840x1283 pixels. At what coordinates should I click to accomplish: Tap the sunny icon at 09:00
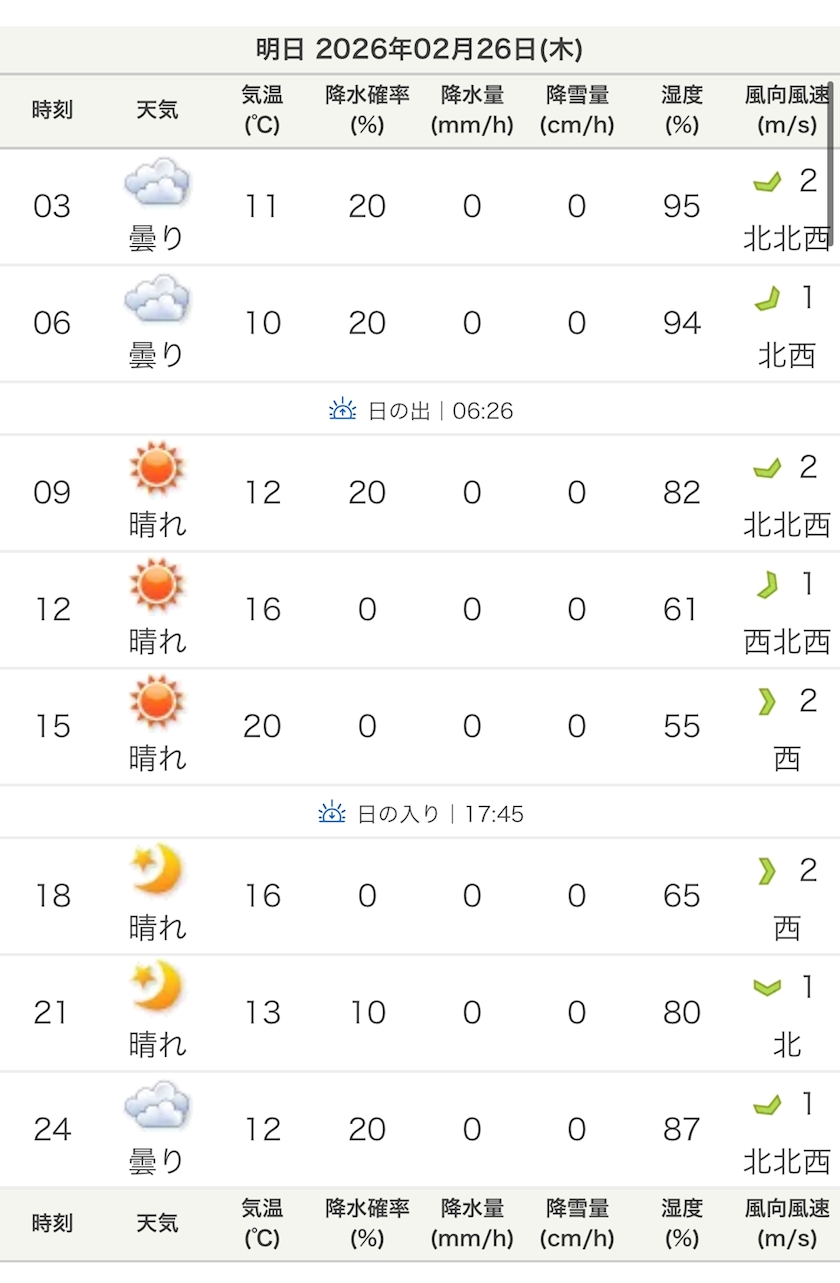[157, 468]
